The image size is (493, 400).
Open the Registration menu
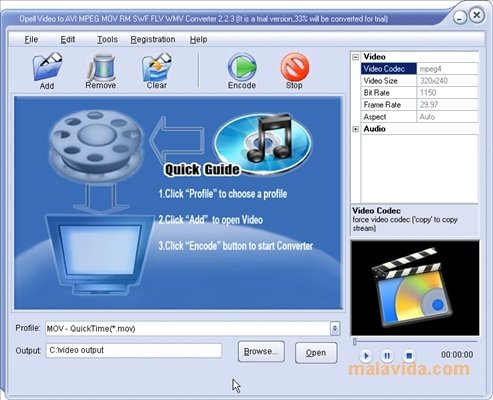coord(153,39)
